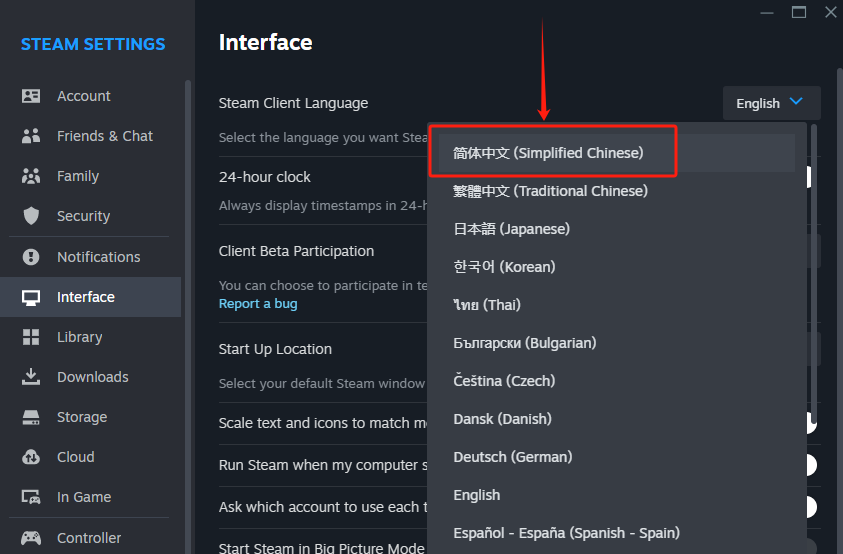Image resolution: width=843 pixels, height=554 pixels.
Task: Expand the English language dropdown
Action: [771, 103]
